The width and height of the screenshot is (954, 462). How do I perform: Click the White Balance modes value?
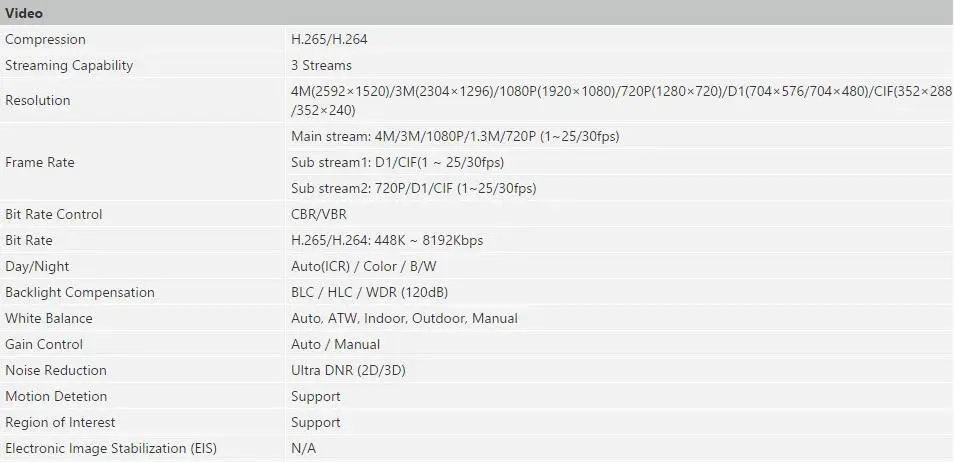pos(404,318)
